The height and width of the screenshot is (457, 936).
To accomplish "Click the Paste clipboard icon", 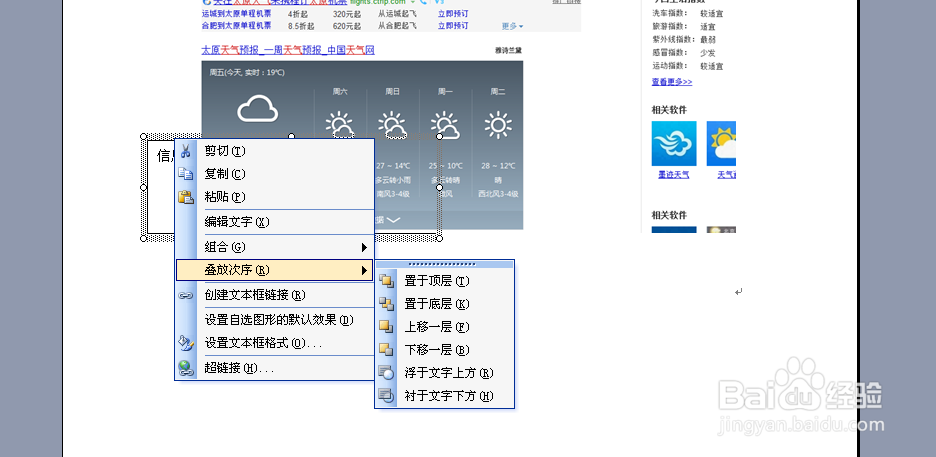I will click(x=186, y=196).
